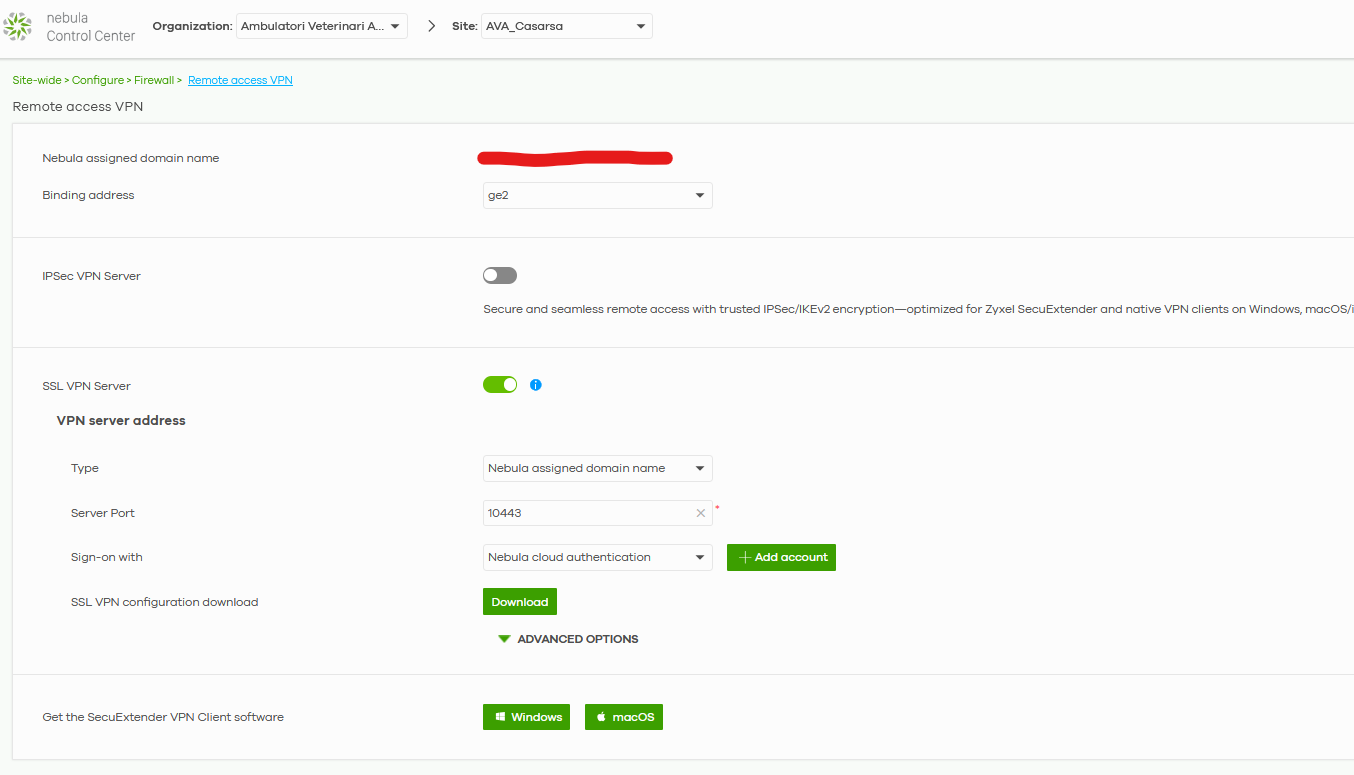The width and height of the screenshot is (1354, 775).
Task: Click the 'SSL VPN Server' label
Action: [x=86, y=386]
